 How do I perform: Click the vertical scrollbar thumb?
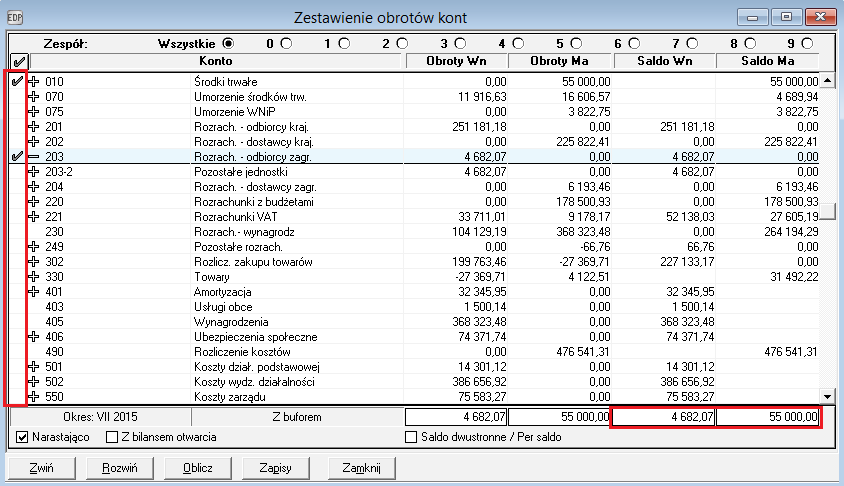coord(828,211)
